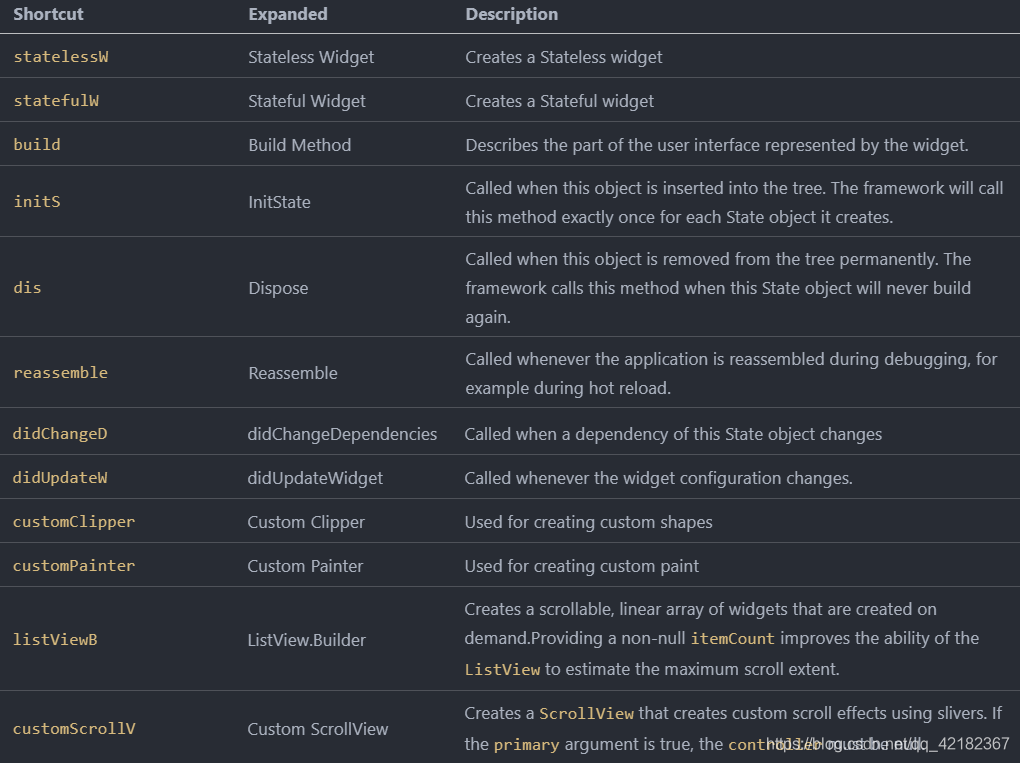Click the reassemble shortcut code
The width and height of the screenshot is (1020, 763).
point(60,373)
